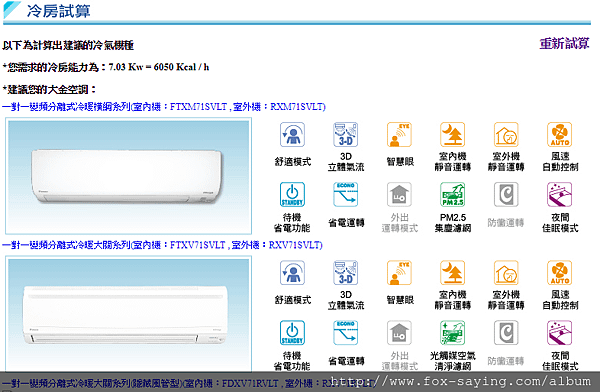Screen dimensions: 600x392
Task: Click 省電運轉 econo icon for FTXV71SVLT
Action: tap(346, 333)
